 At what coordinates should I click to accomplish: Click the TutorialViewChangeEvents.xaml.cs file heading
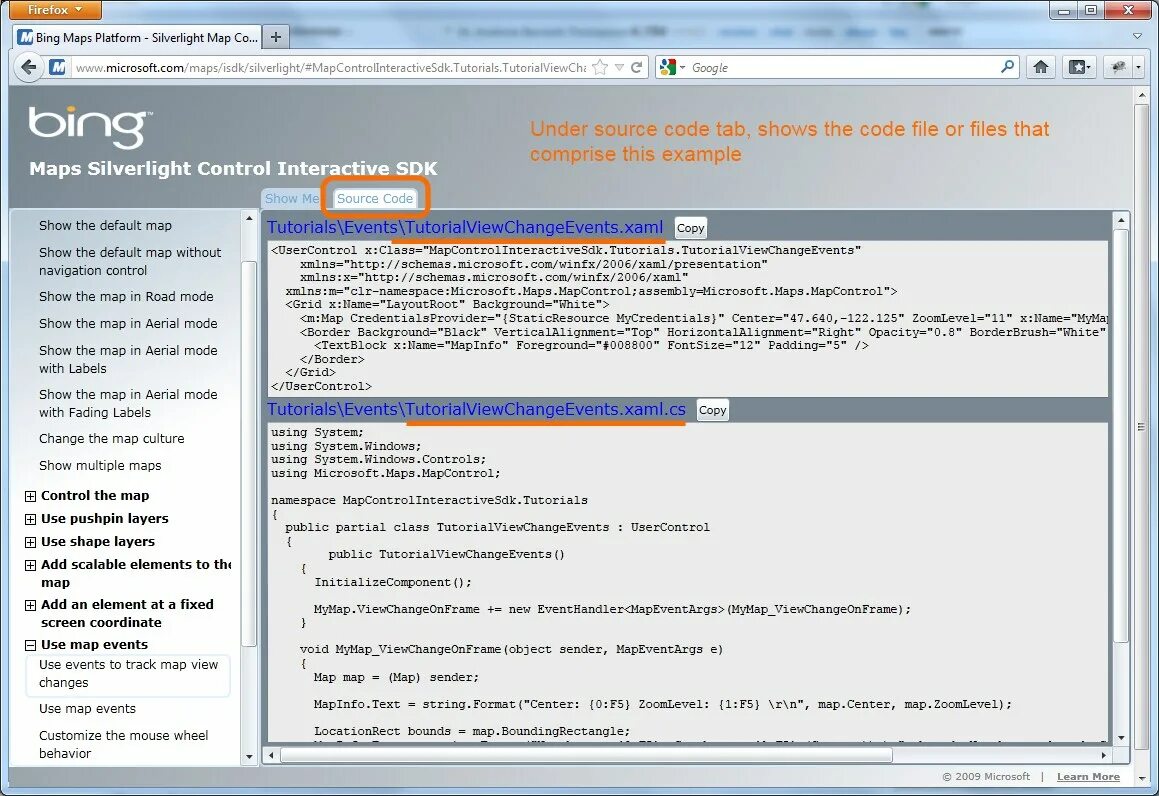[476, 409]
